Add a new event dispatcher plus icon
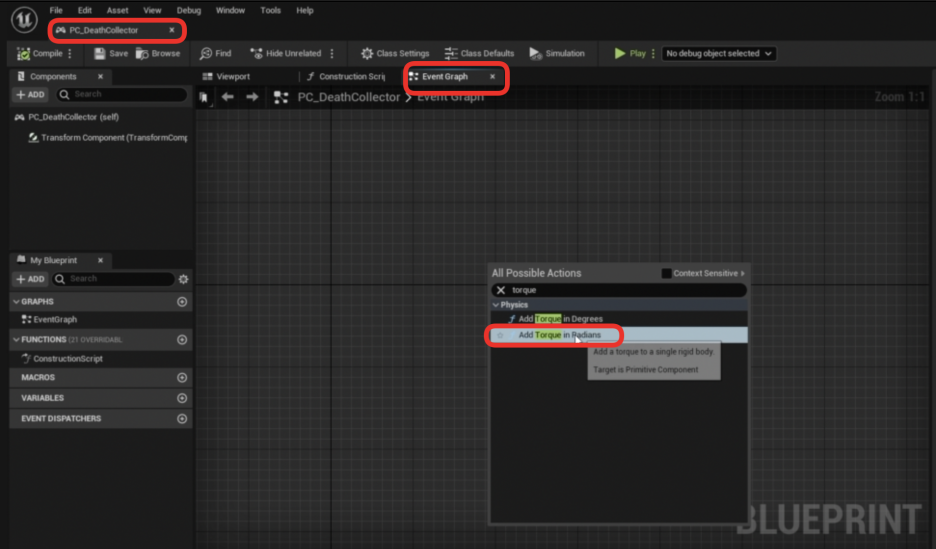This screenshot has height=549, width=936. (x=182, y=419)
